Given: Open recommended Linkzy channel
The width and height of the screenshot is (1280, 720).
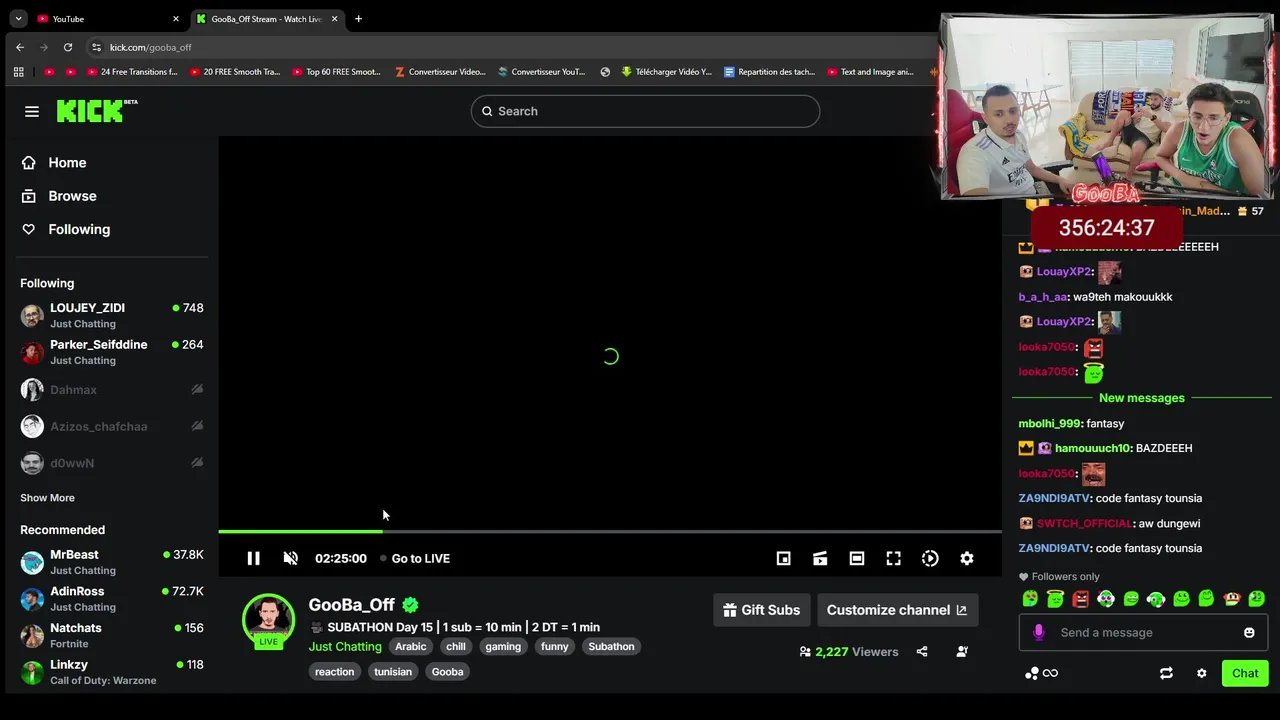Looking at the screenshot, I should [x=112, y=672].
